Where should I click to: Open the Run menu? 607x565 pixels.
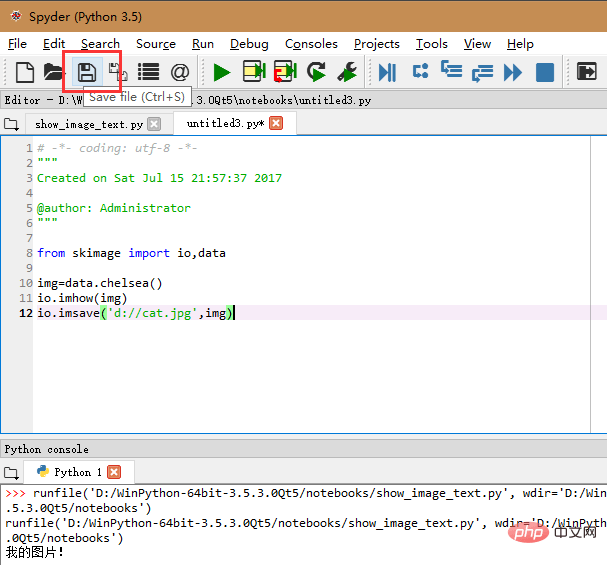coord(203,44)
